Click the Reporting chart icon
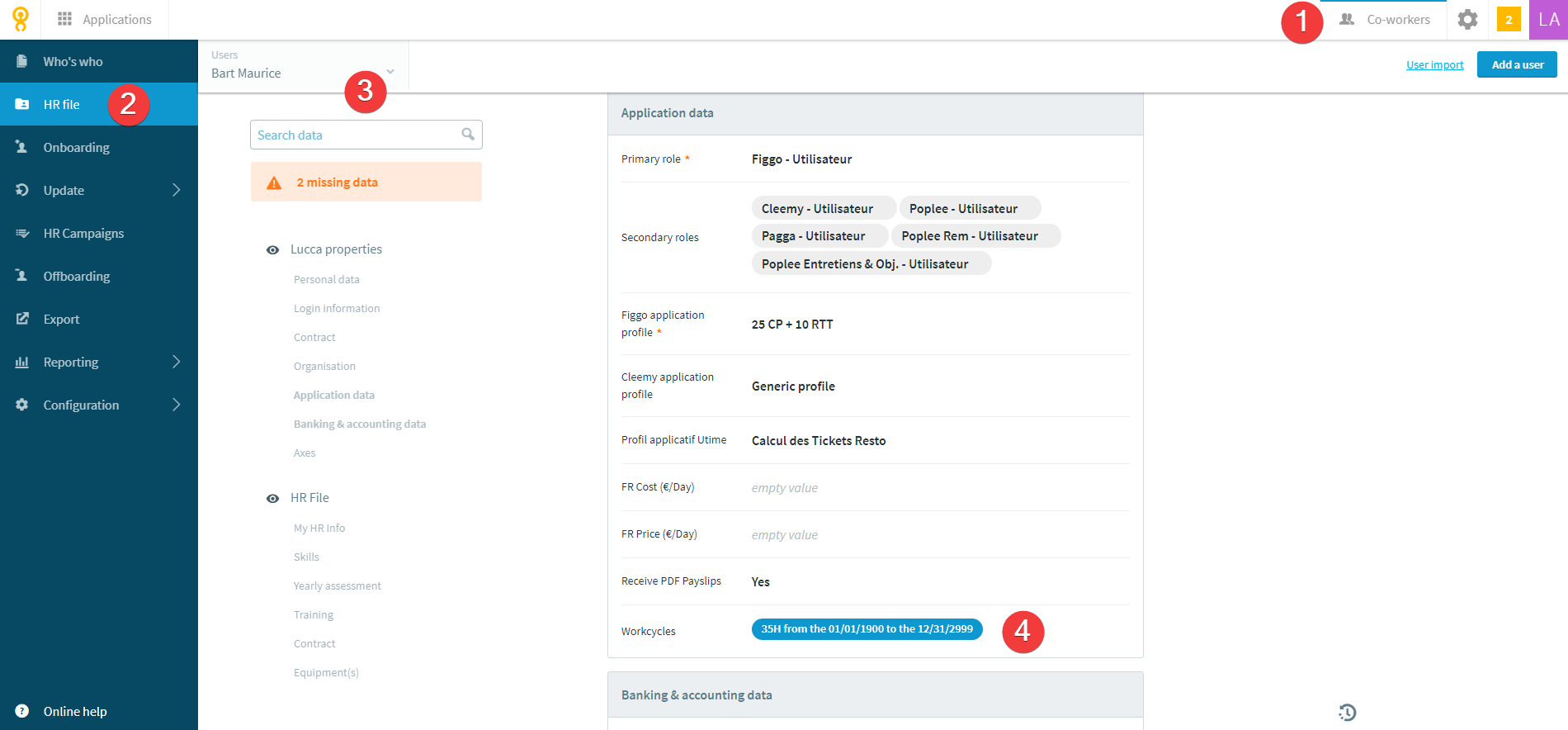This screenshot has height=730, width=1568. [x=22, y=362]
